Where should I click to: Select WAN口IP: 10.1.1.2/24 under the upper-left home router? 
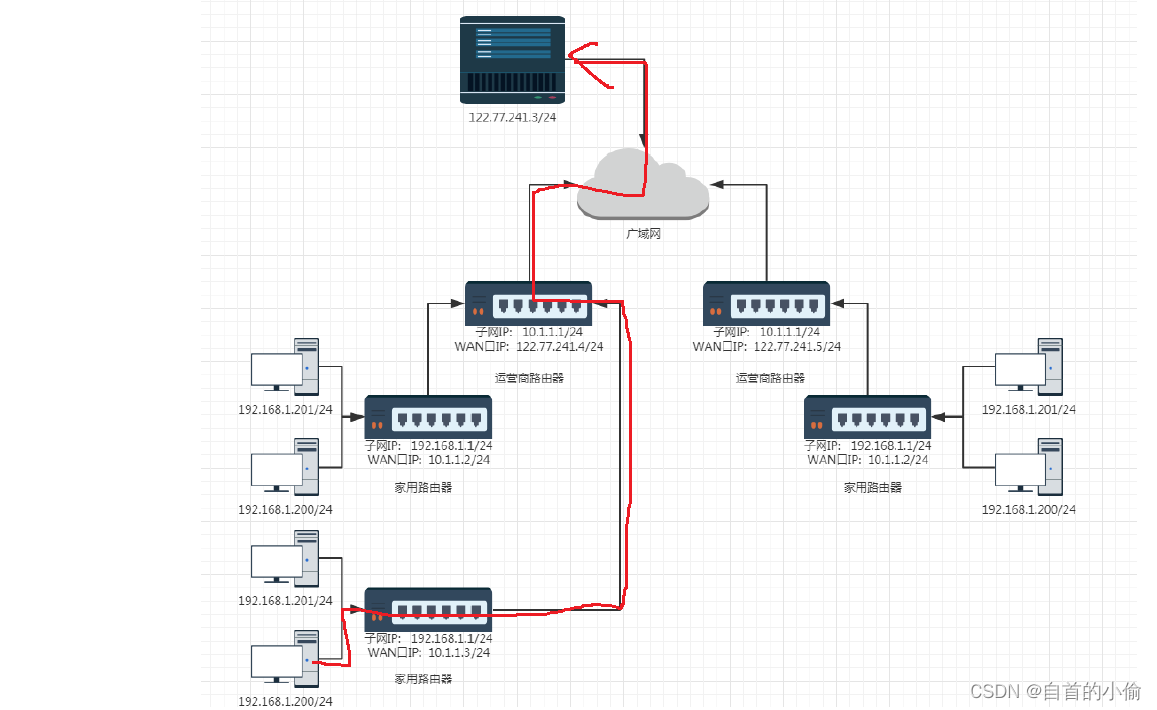(429, 460)
